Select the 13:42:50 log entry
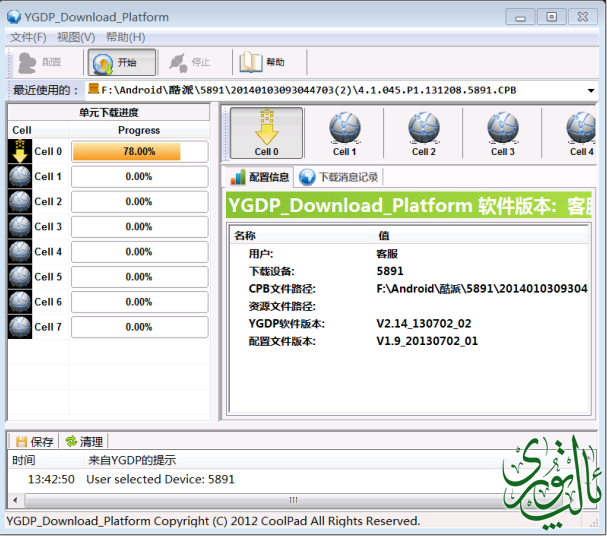The width and height of the screenshot is (607, 536). [x=132, y=479]
